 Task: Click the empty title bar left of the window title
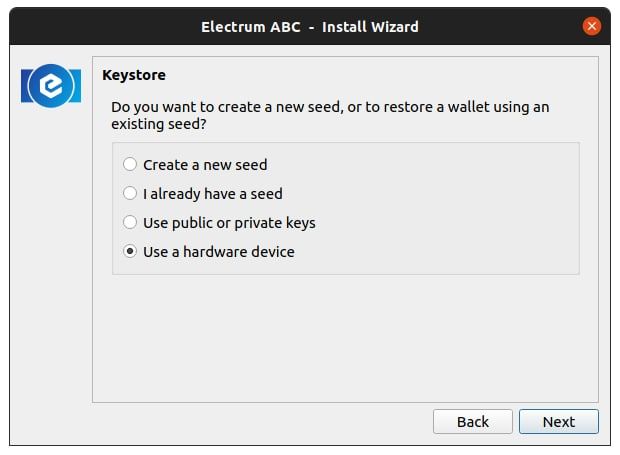coord(100,26)
